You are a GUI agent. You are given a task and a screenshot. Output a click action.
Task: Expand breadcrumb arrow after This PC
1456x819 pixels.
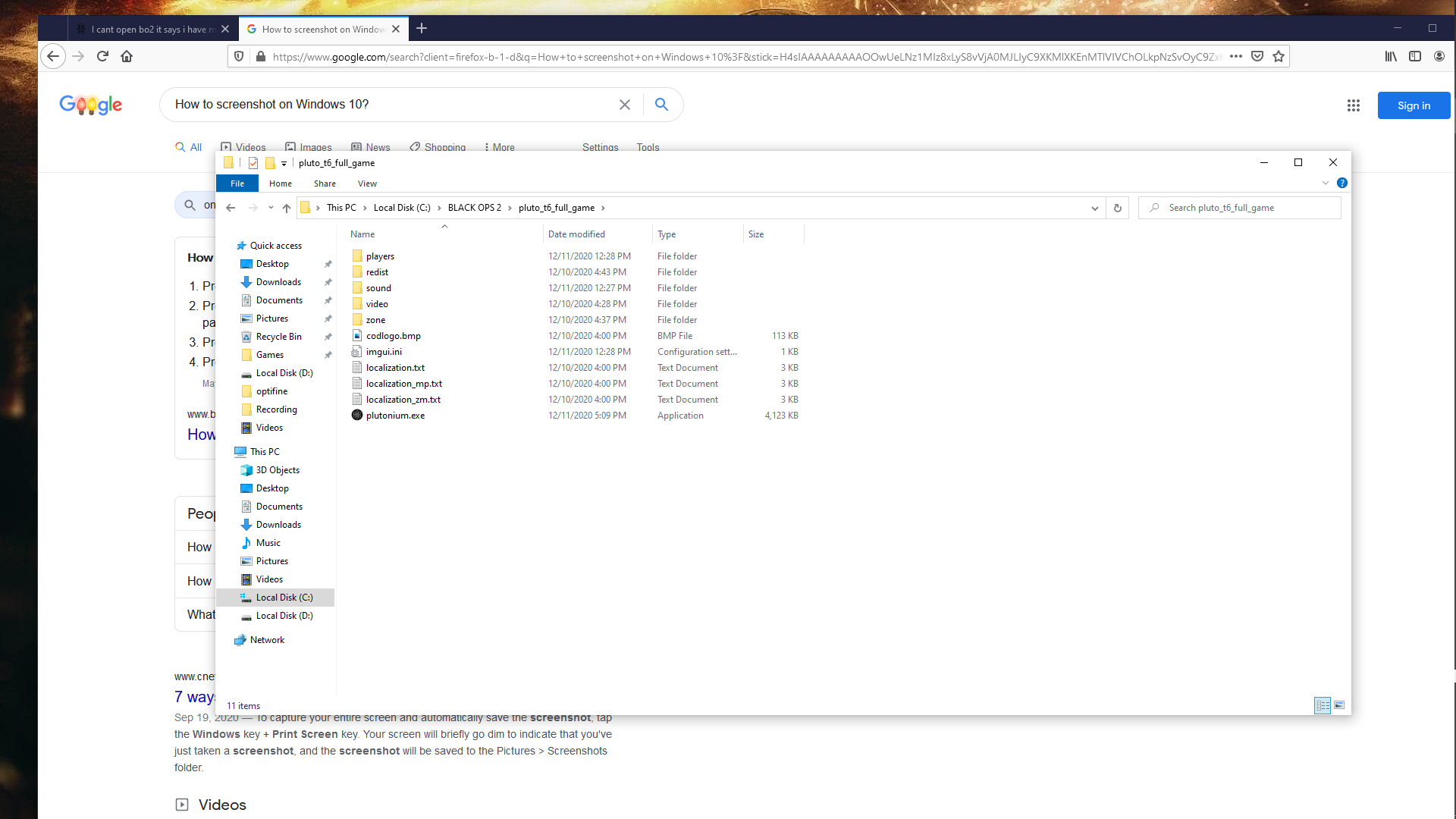coord(365,208)
